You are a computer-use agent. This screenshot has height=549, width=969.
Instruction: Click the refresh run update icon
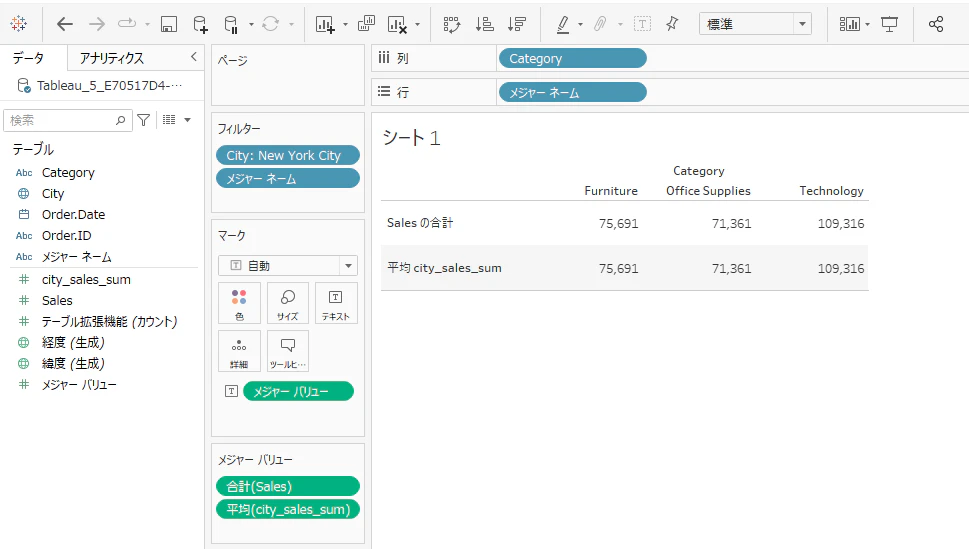[x=270, y=24]
